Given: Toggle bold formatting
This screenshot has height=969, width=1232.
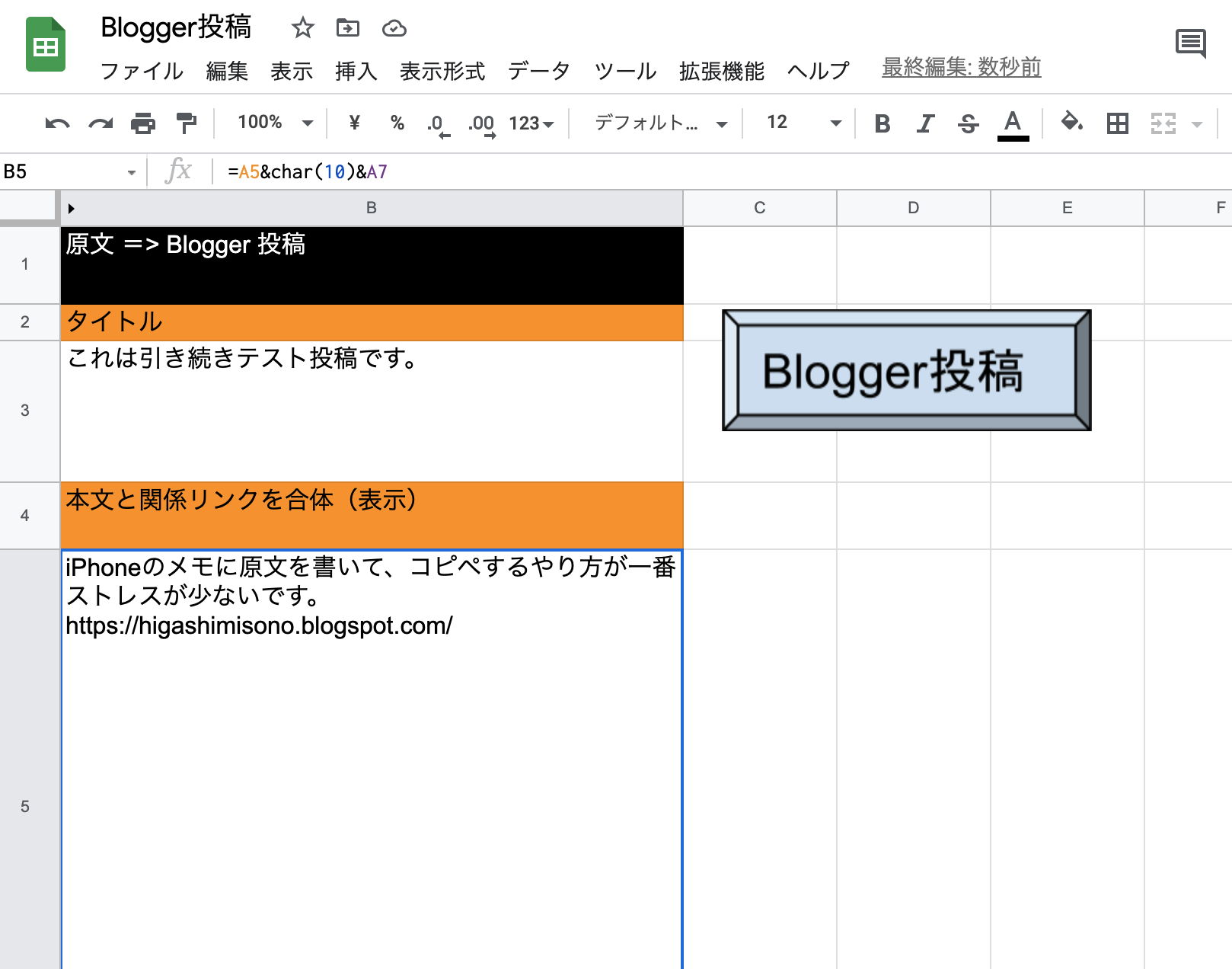Looking at the screenshot, I should coord(883,123).
